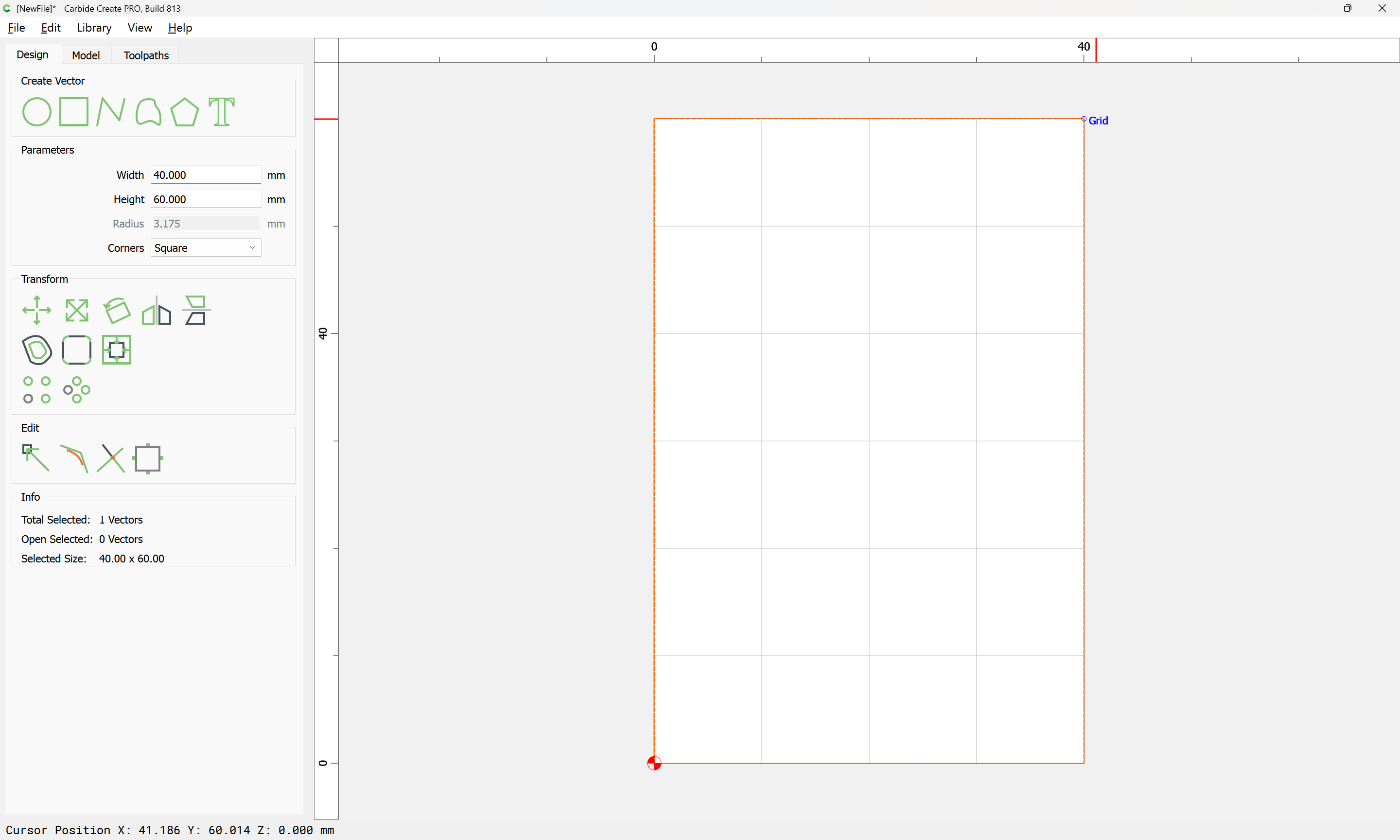Image resolution: width=1400 pixels, height=840 pixels.
Task: Open the Linear Array tool
Action: (x=37, y=390)
